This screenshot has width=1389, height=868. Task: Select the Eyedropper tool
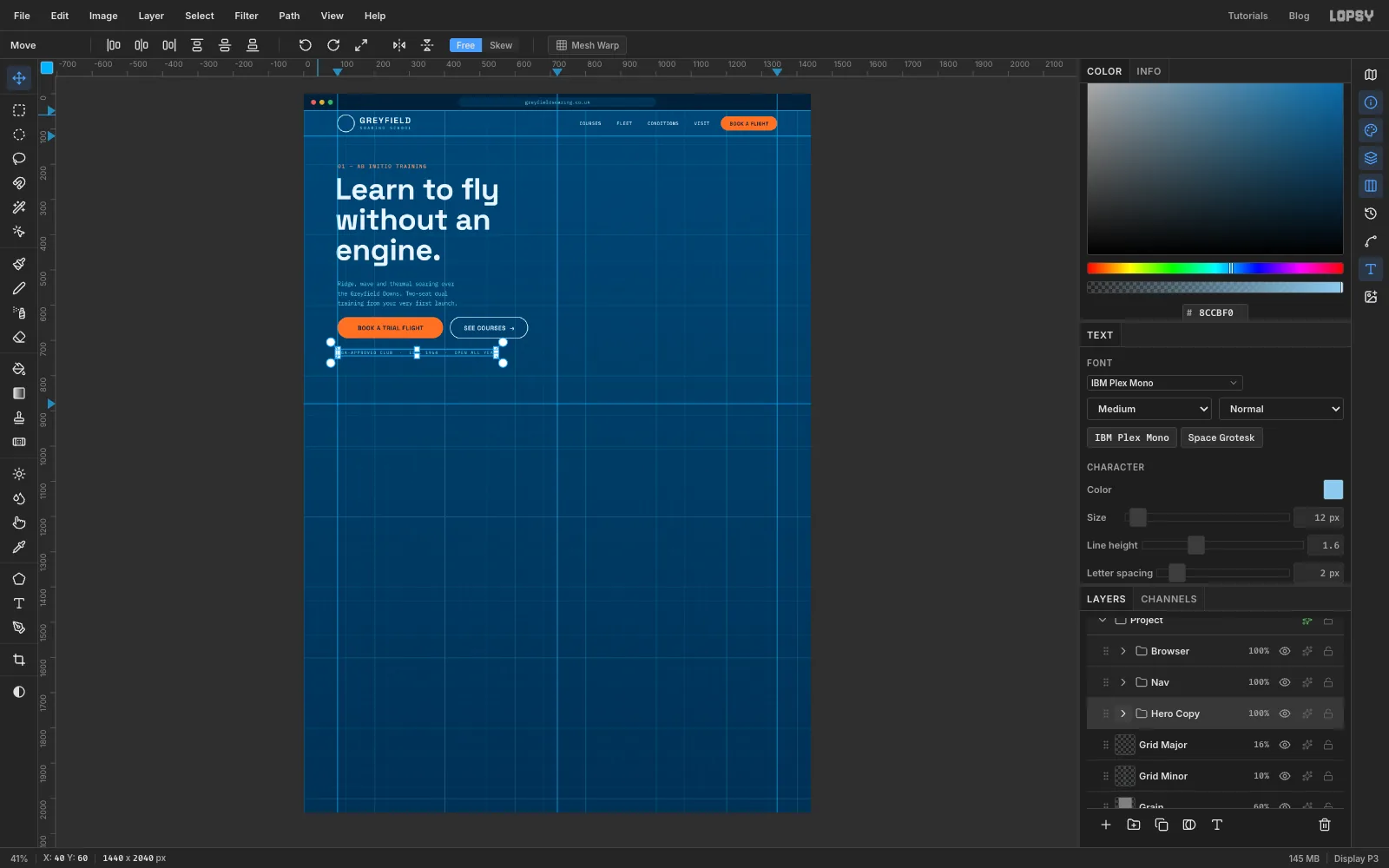(x=19, y=547)
